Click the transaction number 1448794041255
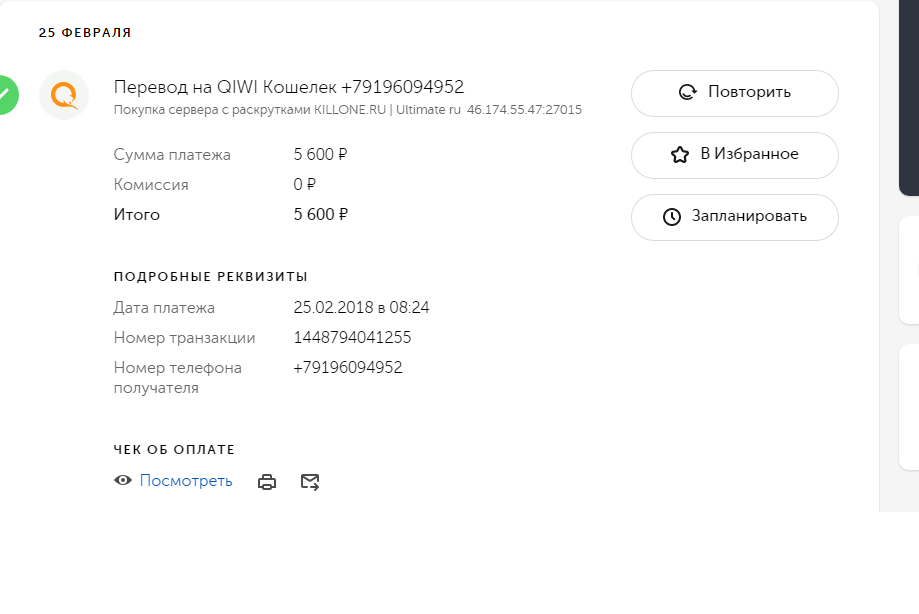Screen dimensions: 919x614 (352, 337)
